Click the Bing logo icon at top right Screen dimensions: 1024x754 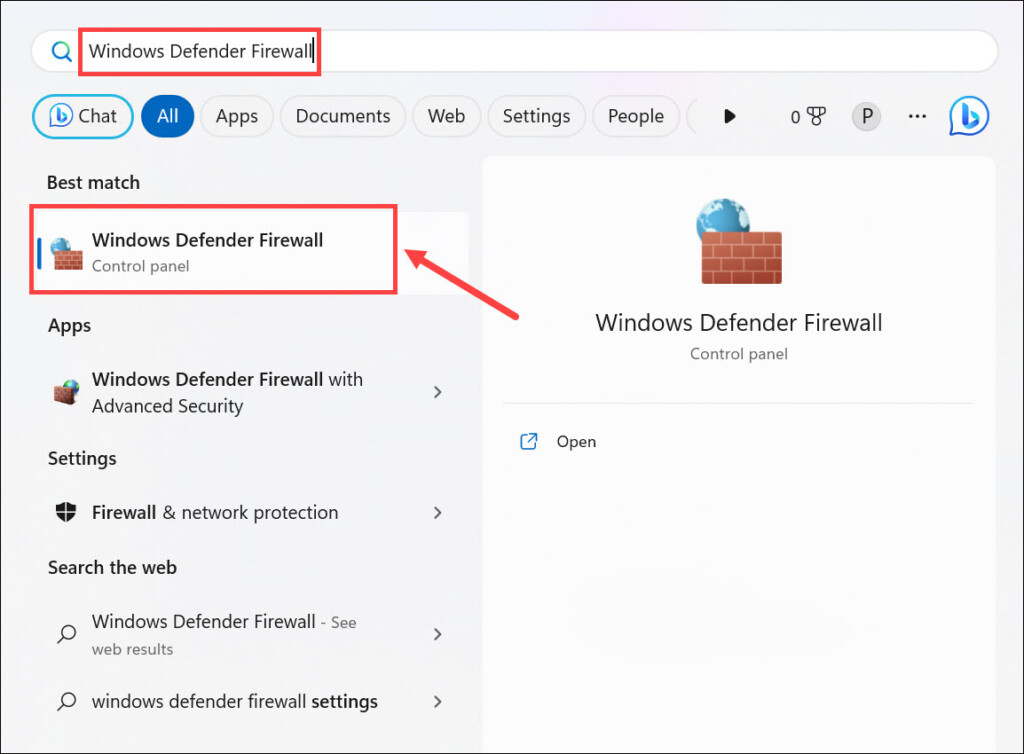point(968,116)
